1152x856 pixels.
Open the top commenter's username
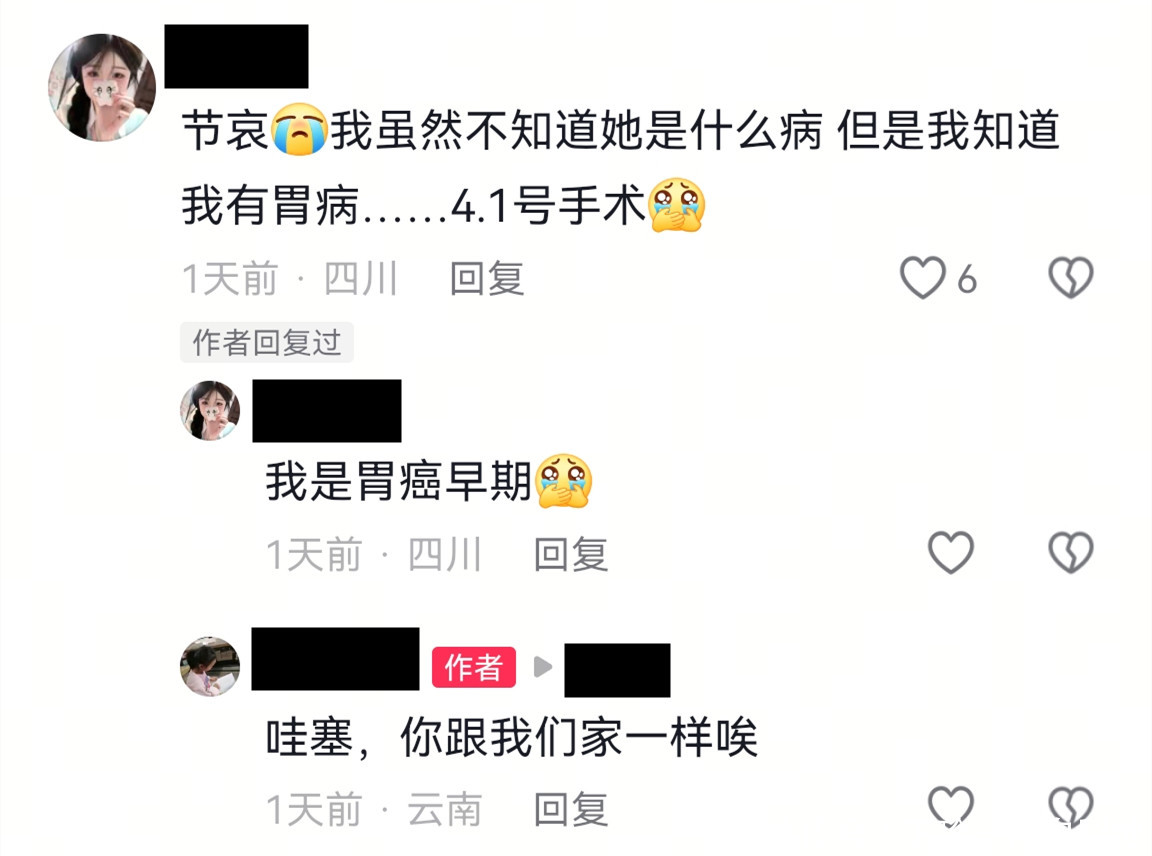pos(236,57)
